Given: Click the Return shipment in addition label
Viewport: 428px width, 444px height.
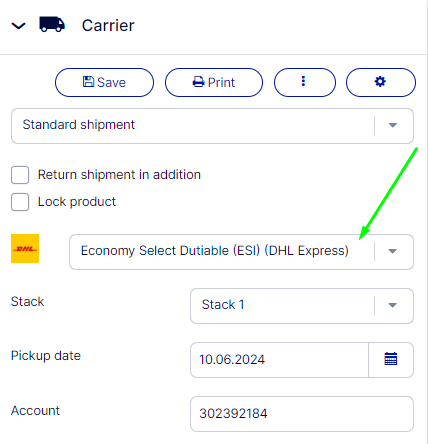Looking at the screenshot, I should 119,175.
